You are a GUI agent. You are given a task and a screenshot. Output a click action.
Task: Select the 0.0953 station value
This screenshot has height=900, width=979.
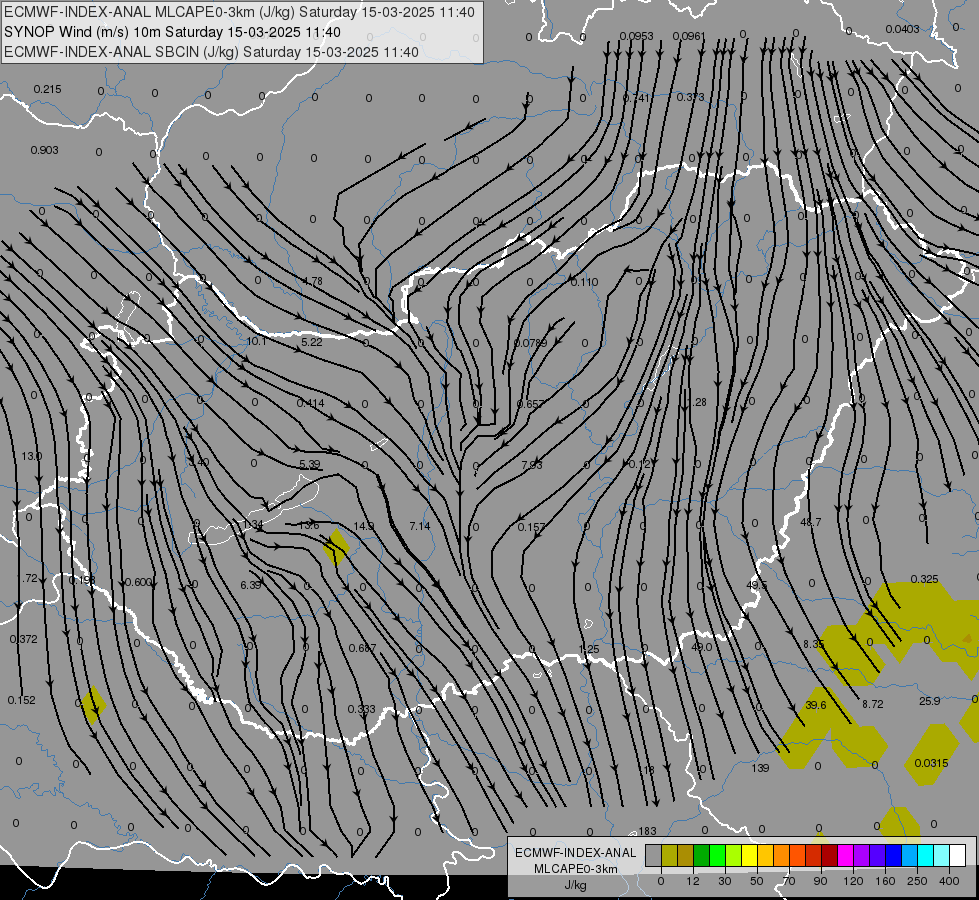[x=637, y=36]
